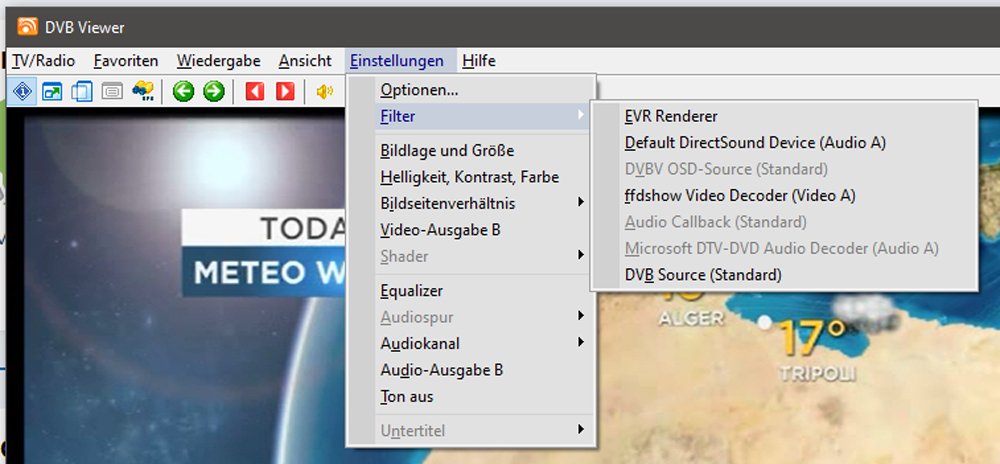This screenshot has width=1000, height=464.
Task: Click DVBV OSD-Source (Standard) entry
Action: [784, 169]
